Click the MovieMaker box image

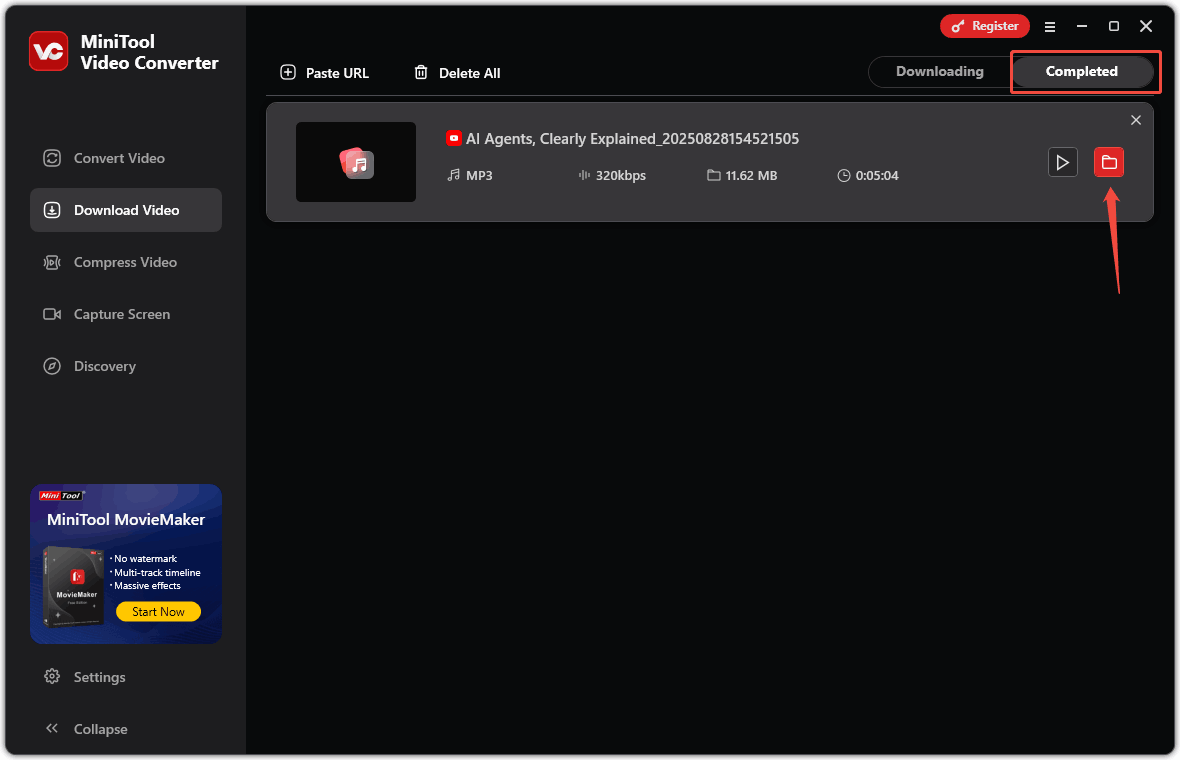(73, 586)
